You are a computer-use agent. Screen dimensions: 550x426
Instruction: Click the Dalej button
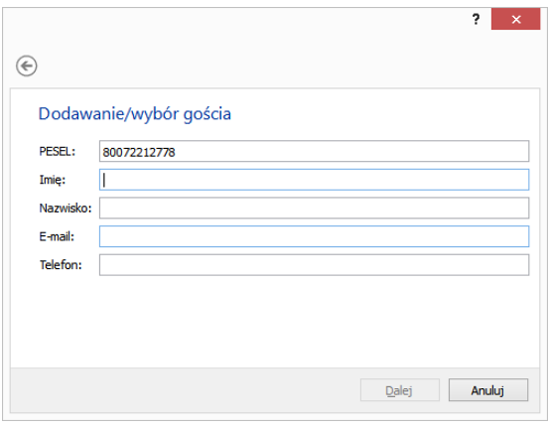(x=400, y=390)
